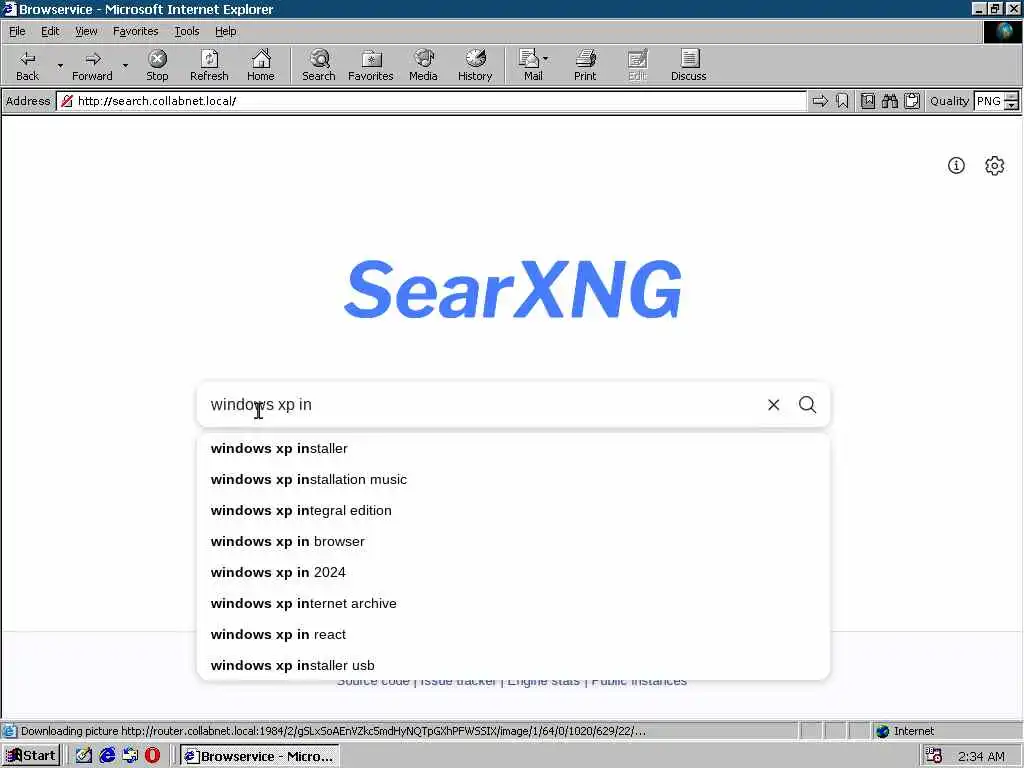Launch Opera from quick launch

pos(152,756)
